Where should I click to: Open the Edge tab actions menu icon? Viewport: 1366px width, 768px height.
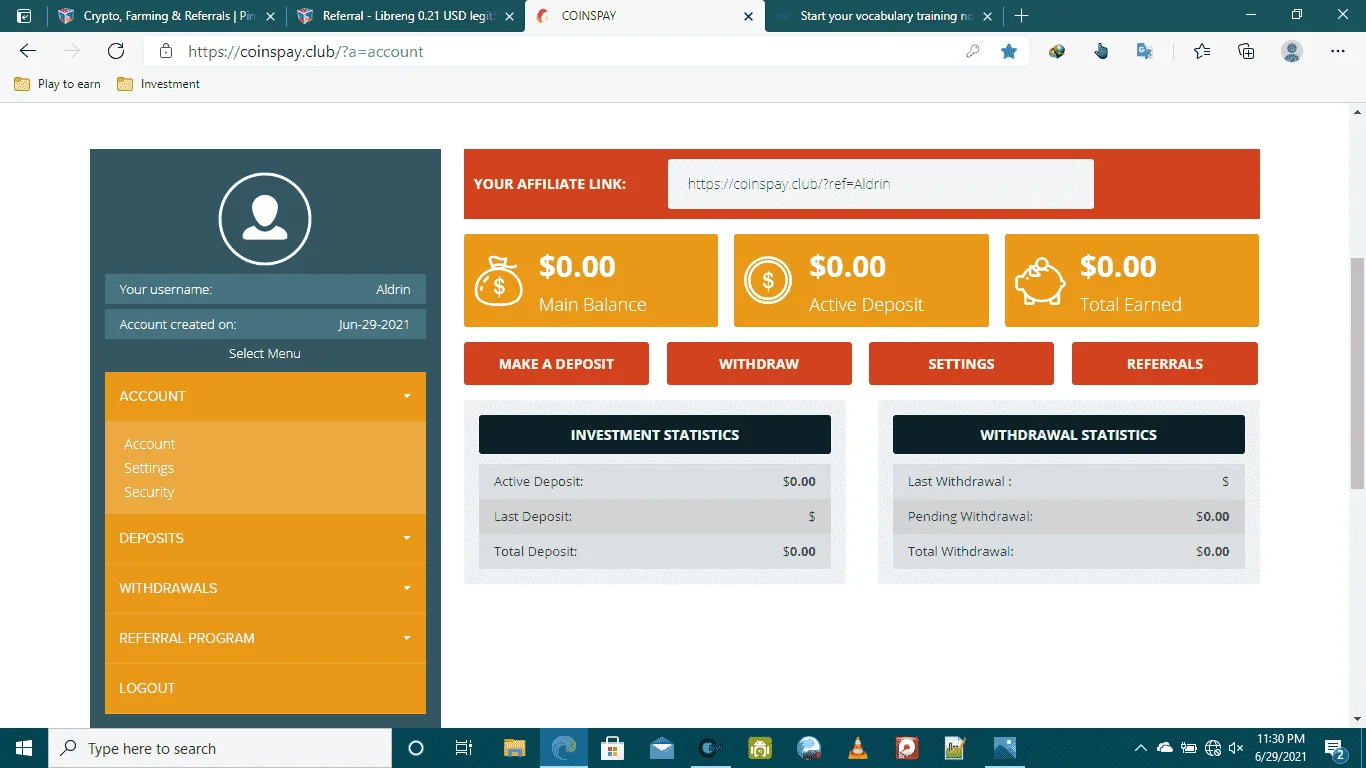pyautogui.click(x=24, y=16)
